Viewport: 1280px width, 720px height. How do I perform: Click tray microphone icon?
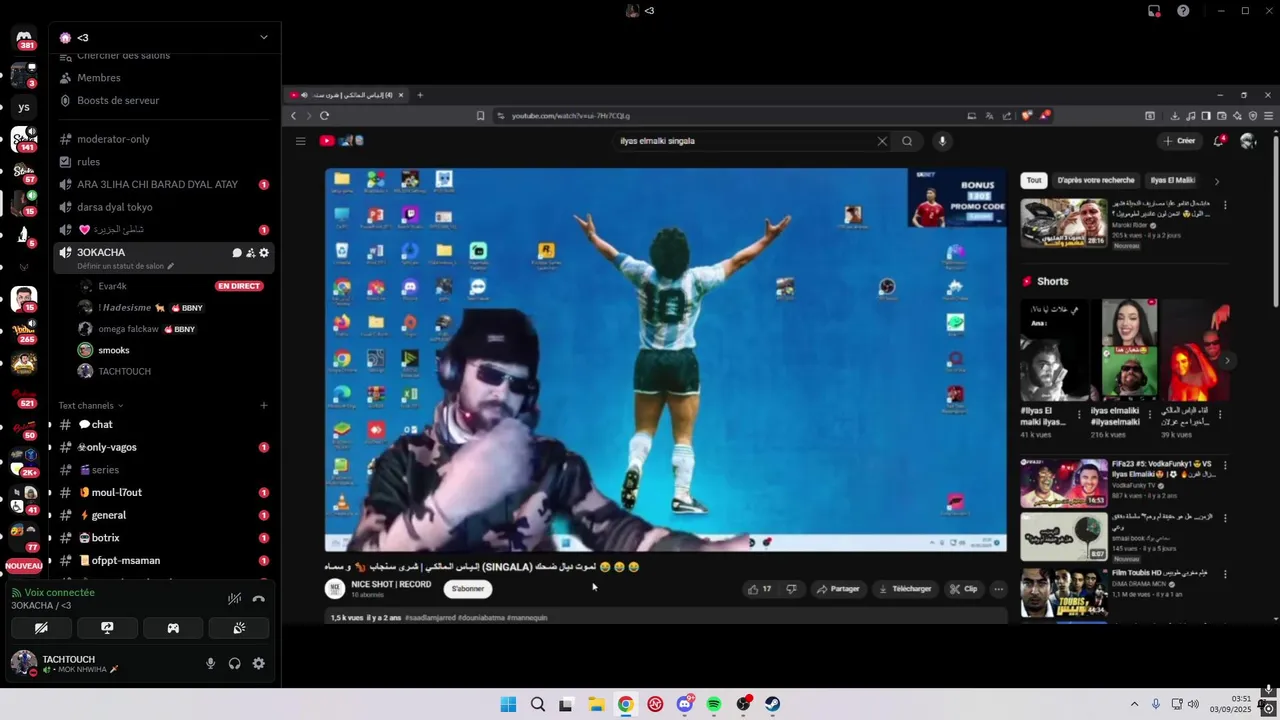pos(1156,704)
